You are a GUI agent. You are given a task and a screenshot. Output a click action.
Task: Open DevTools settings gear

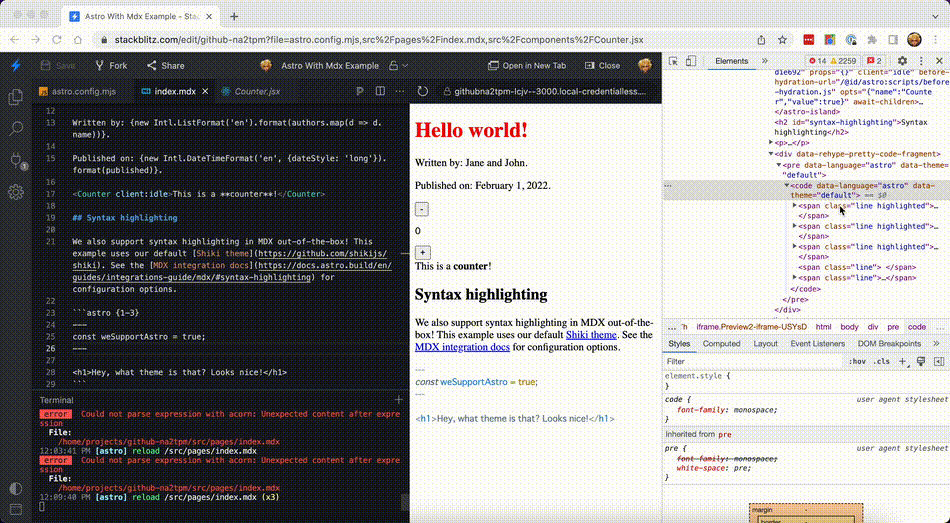coord(901,62)
